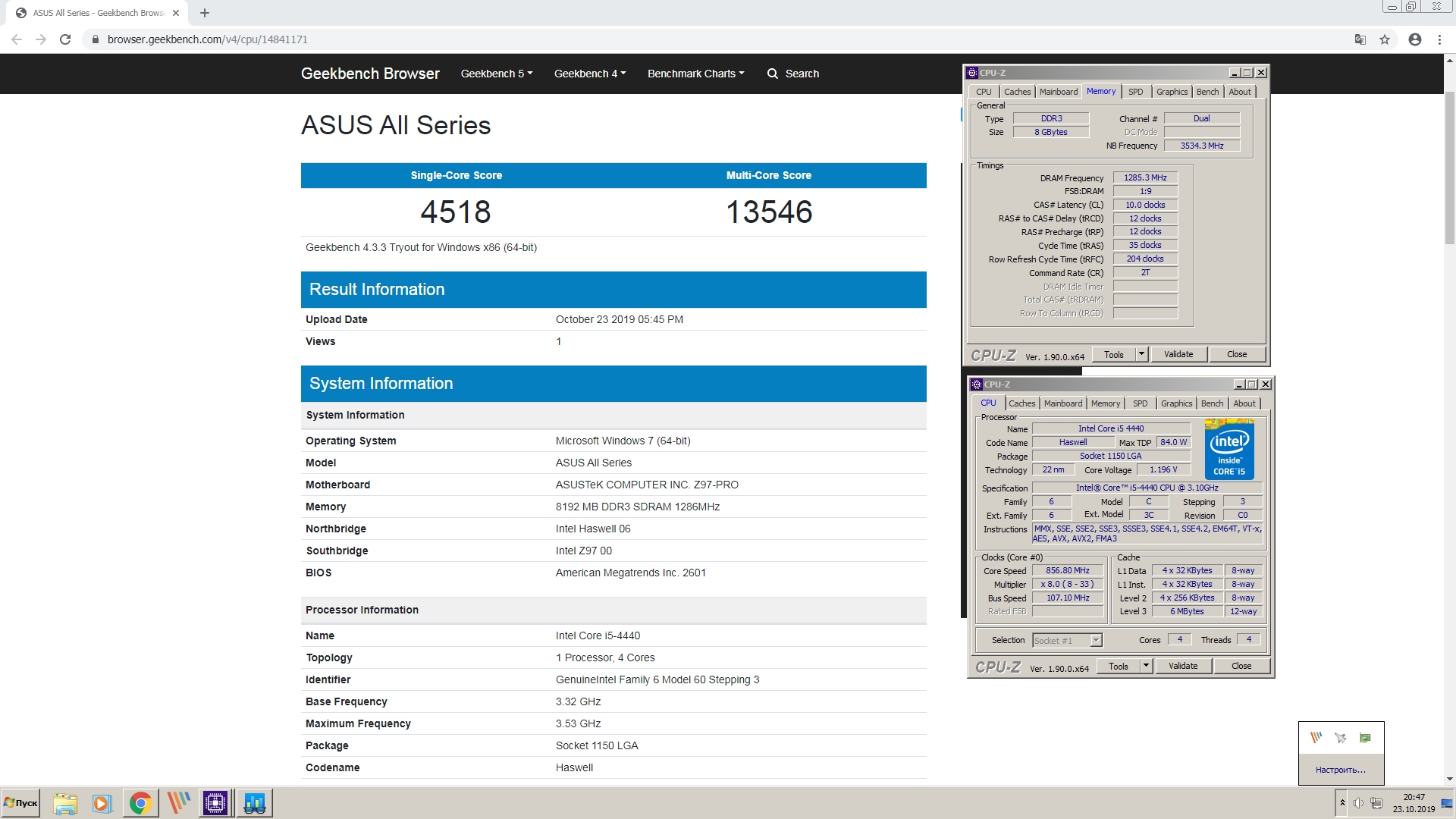
Task: Open the Google Translate page icon
Action: (x=1360, y=39)
